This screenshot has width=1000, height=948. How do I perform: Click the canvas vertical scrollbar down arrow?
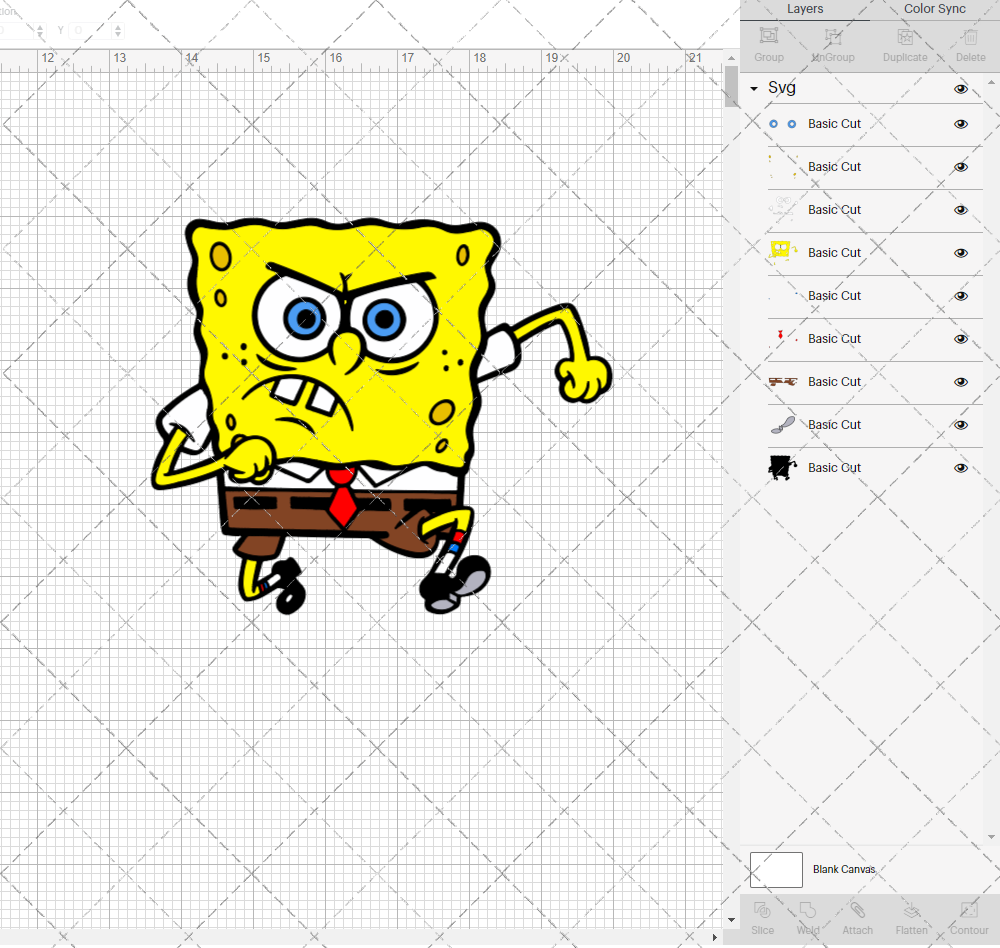point(731,920)
